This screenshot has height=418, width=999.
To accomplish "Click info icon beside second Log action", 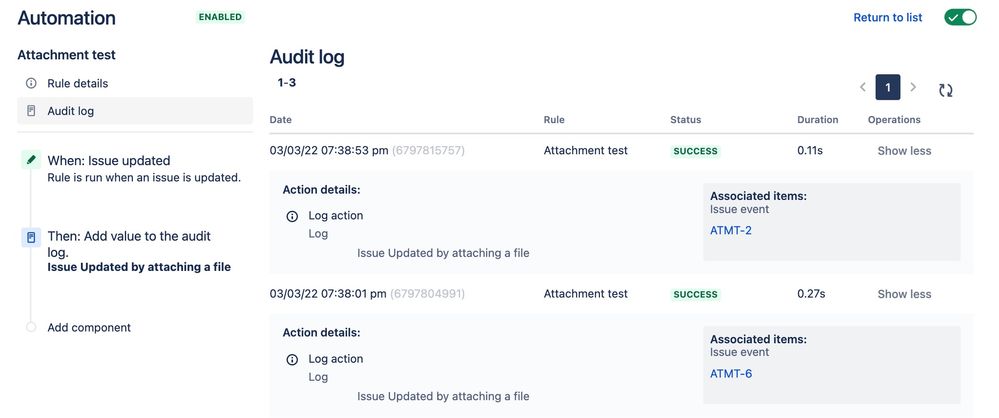I will [292, 359].
